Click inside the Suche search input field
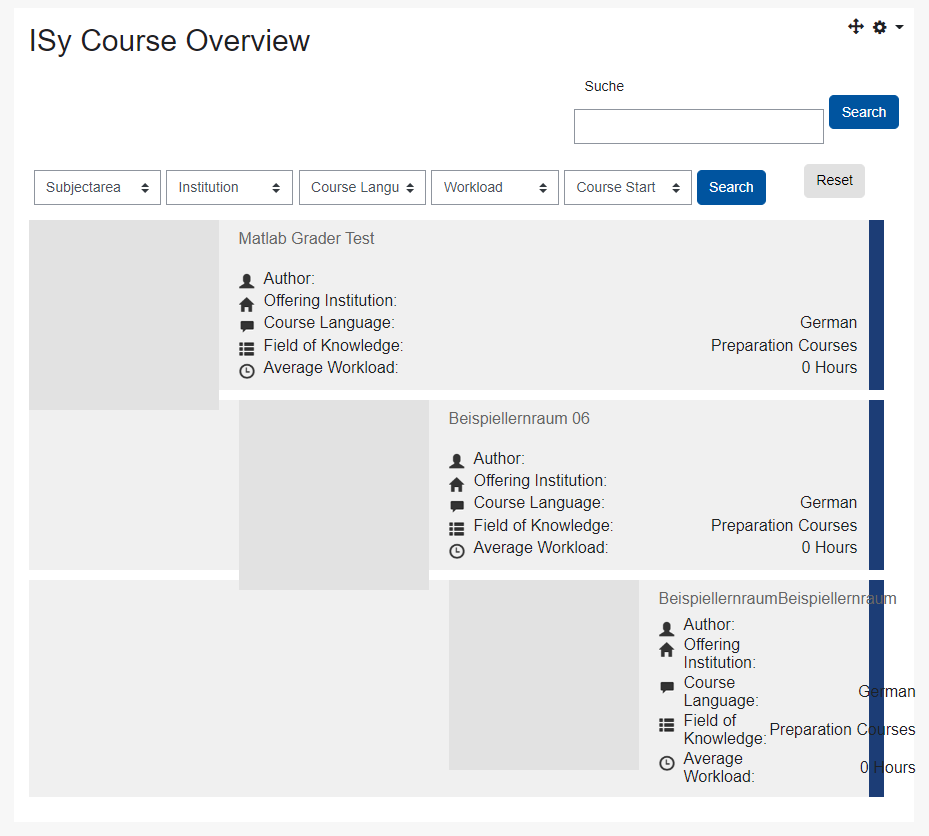Image resolution: width=929 pixels, height=836 pixels. 698,126
